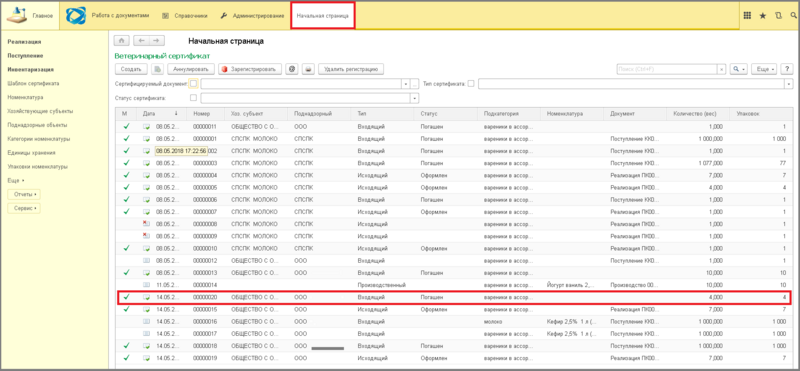Screen dimensions: 800x371
Task: Click the document icon in row 00000016
Action: tap(146, 321)
